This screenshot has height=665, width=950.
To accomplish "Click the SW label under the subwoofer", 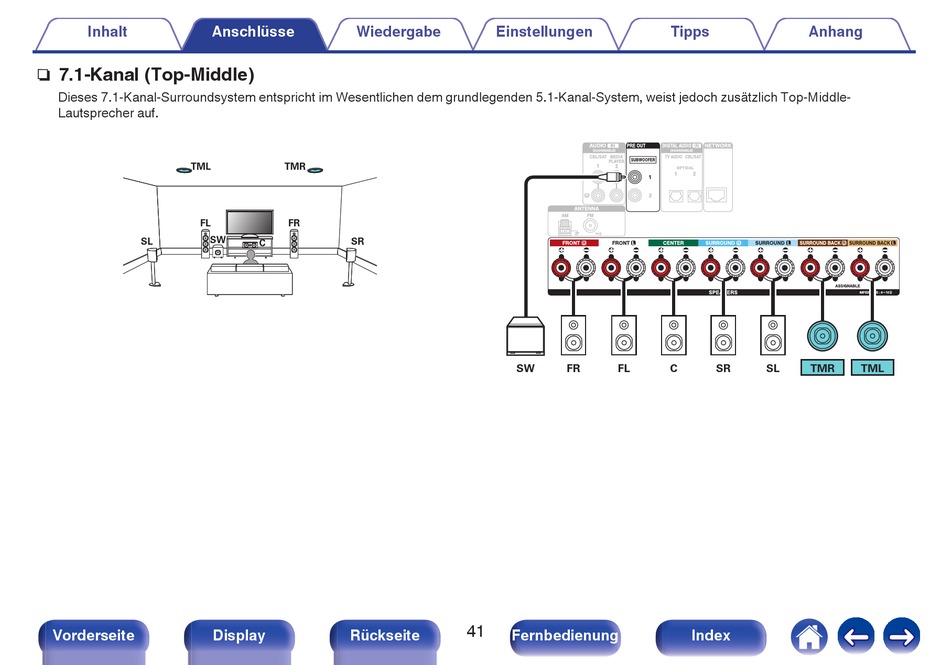I will 525,368.
